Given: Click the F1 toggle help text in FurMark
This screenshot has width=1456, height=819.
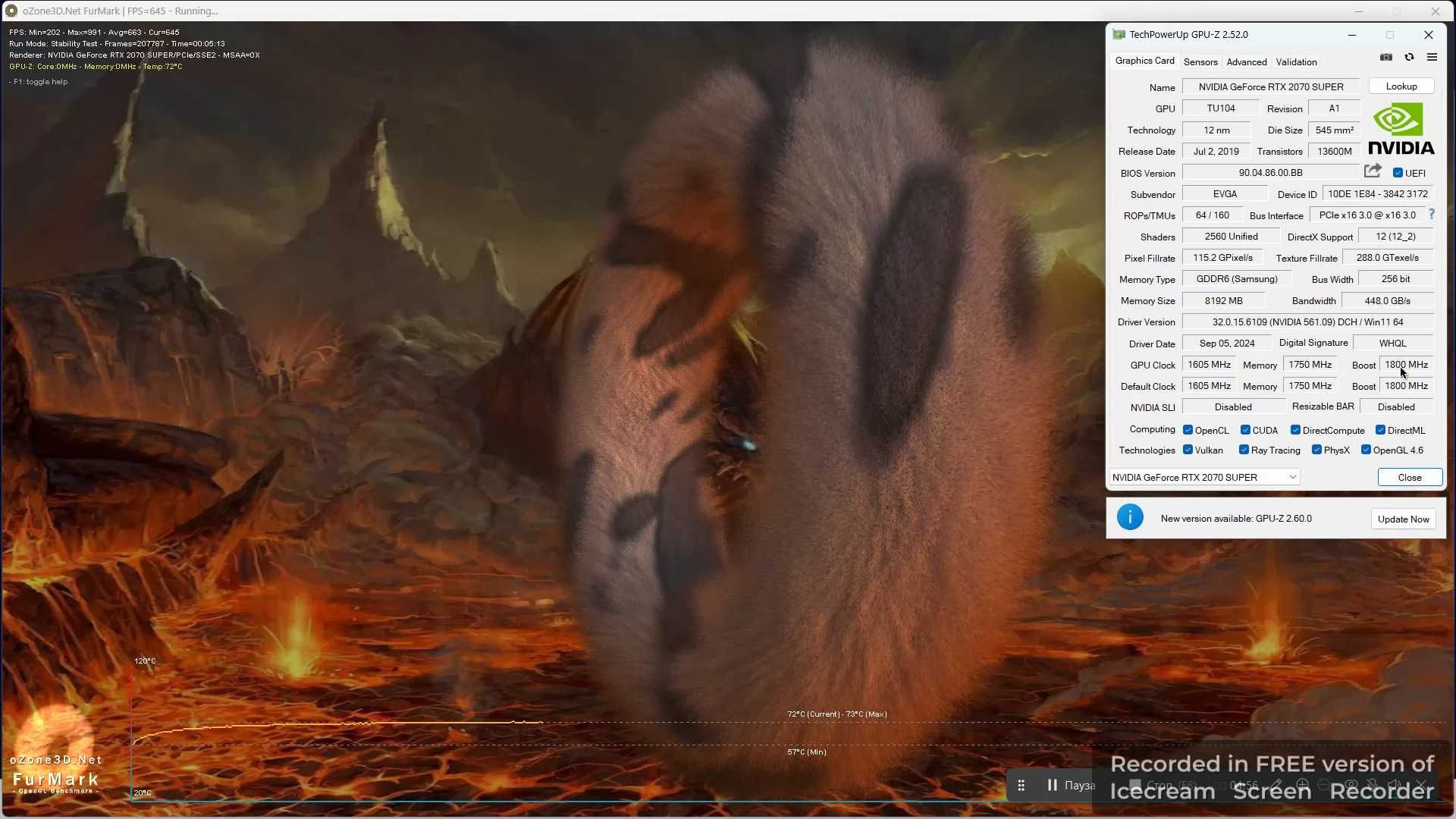Looking at the screenshot, I should (40, 82).
